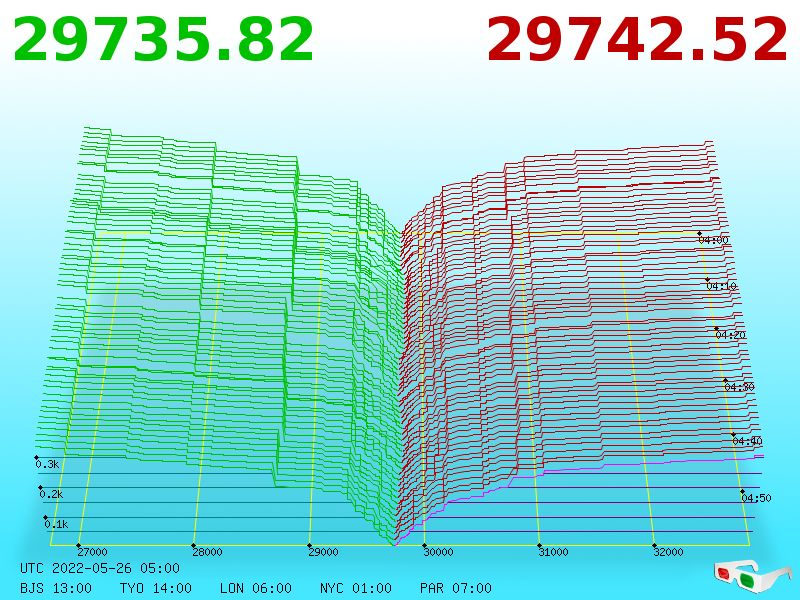
Task: Click the BJS 13:00 time
Action: [x=56, y=588]
